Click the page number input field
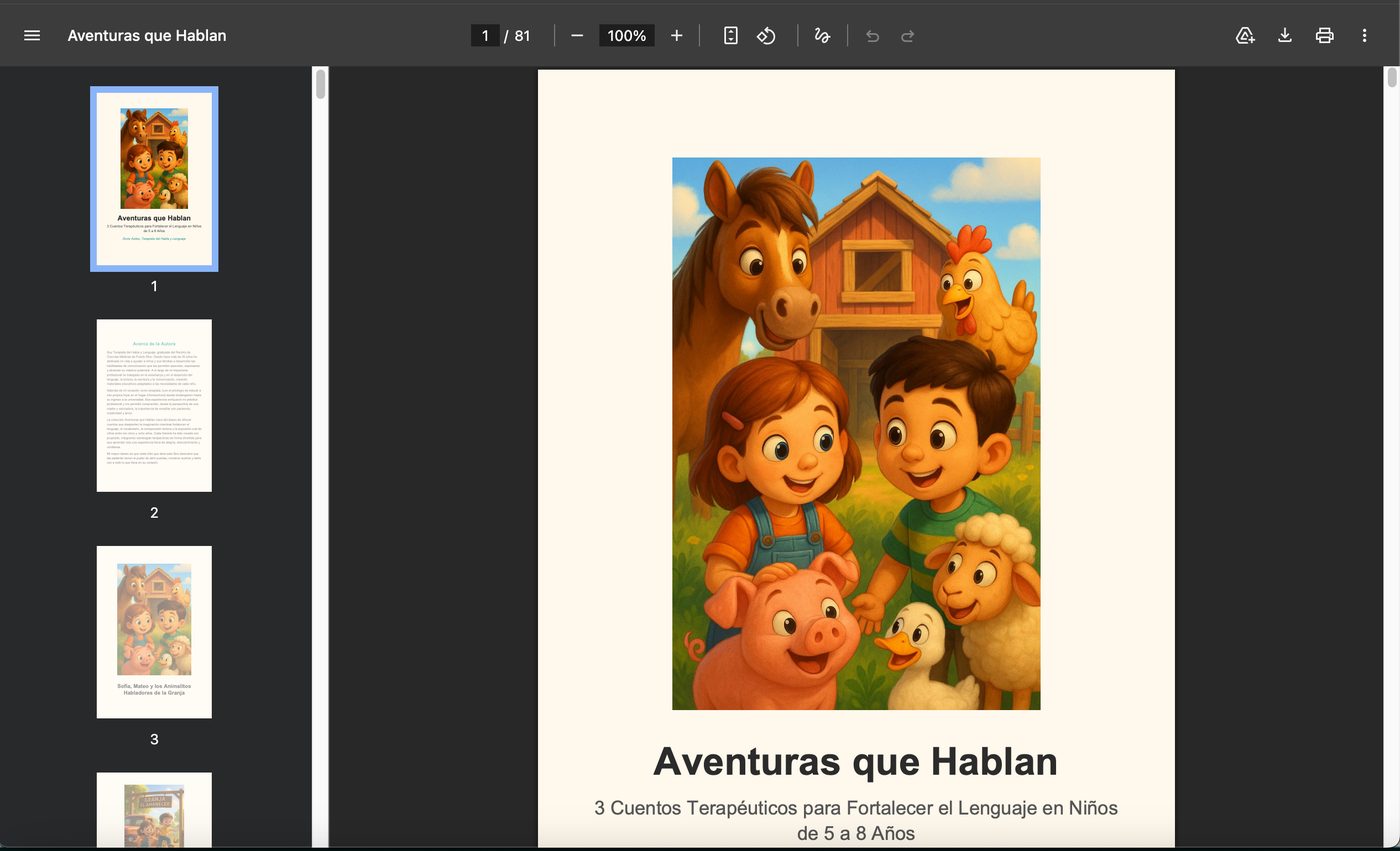The height and width of the screenshot is (851, 1400). (485, 35)
